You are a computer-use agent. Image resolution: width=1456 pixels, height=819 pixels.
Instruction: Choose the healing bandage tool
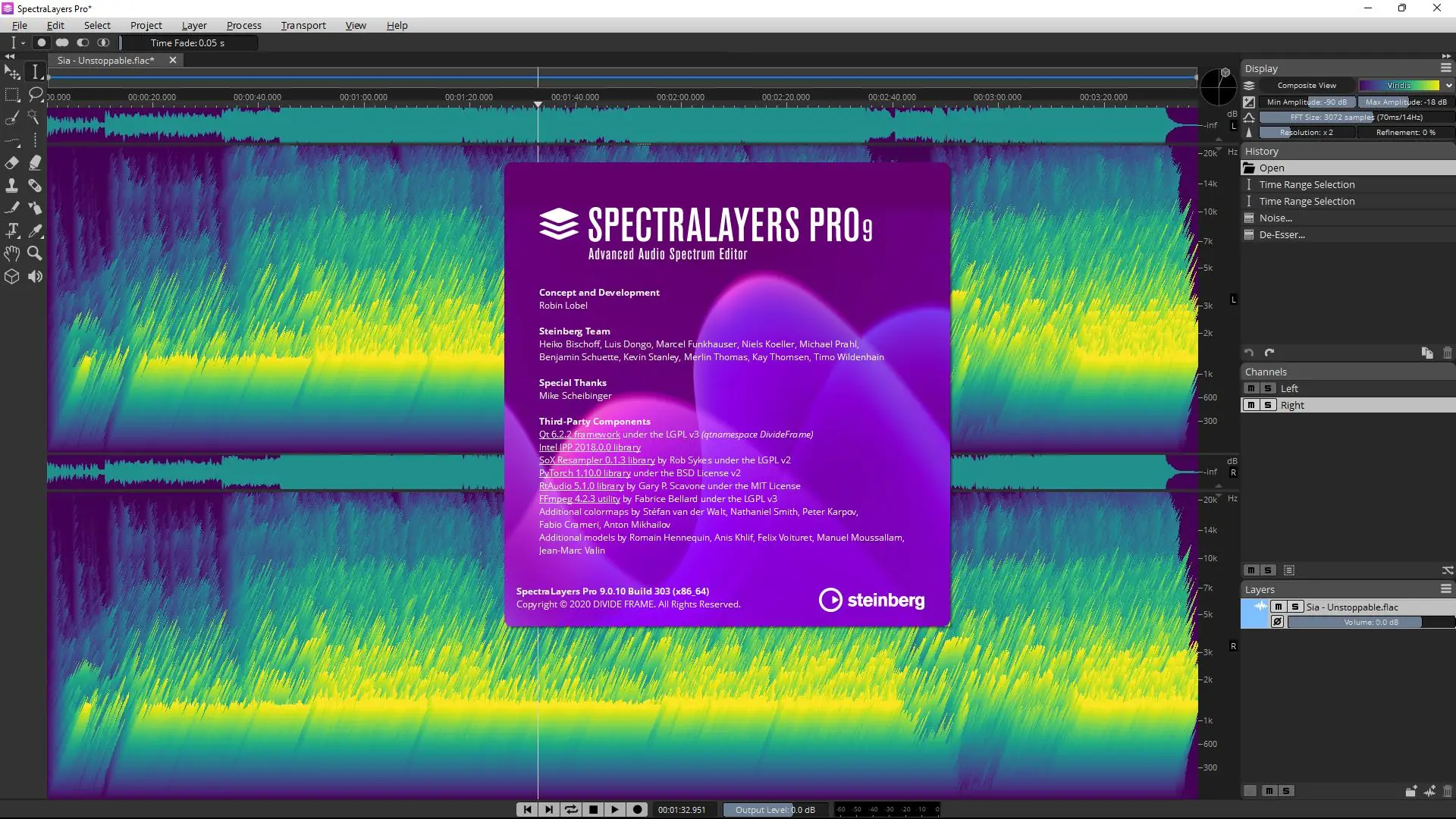pos(35,186)
